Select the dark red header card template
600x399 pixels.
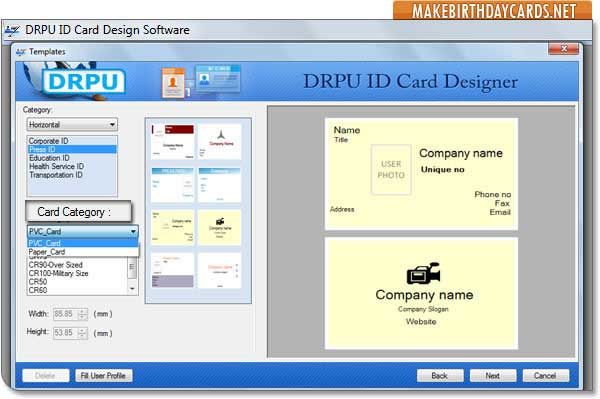(x=173, y=142)
